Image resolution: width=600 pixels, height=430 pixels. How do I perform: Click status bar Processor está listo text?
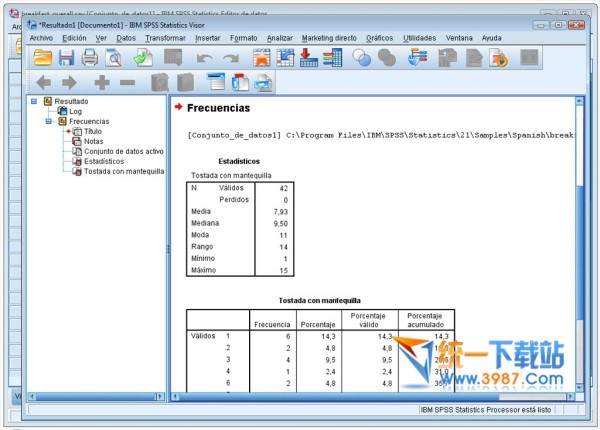(x=486, y=410)
